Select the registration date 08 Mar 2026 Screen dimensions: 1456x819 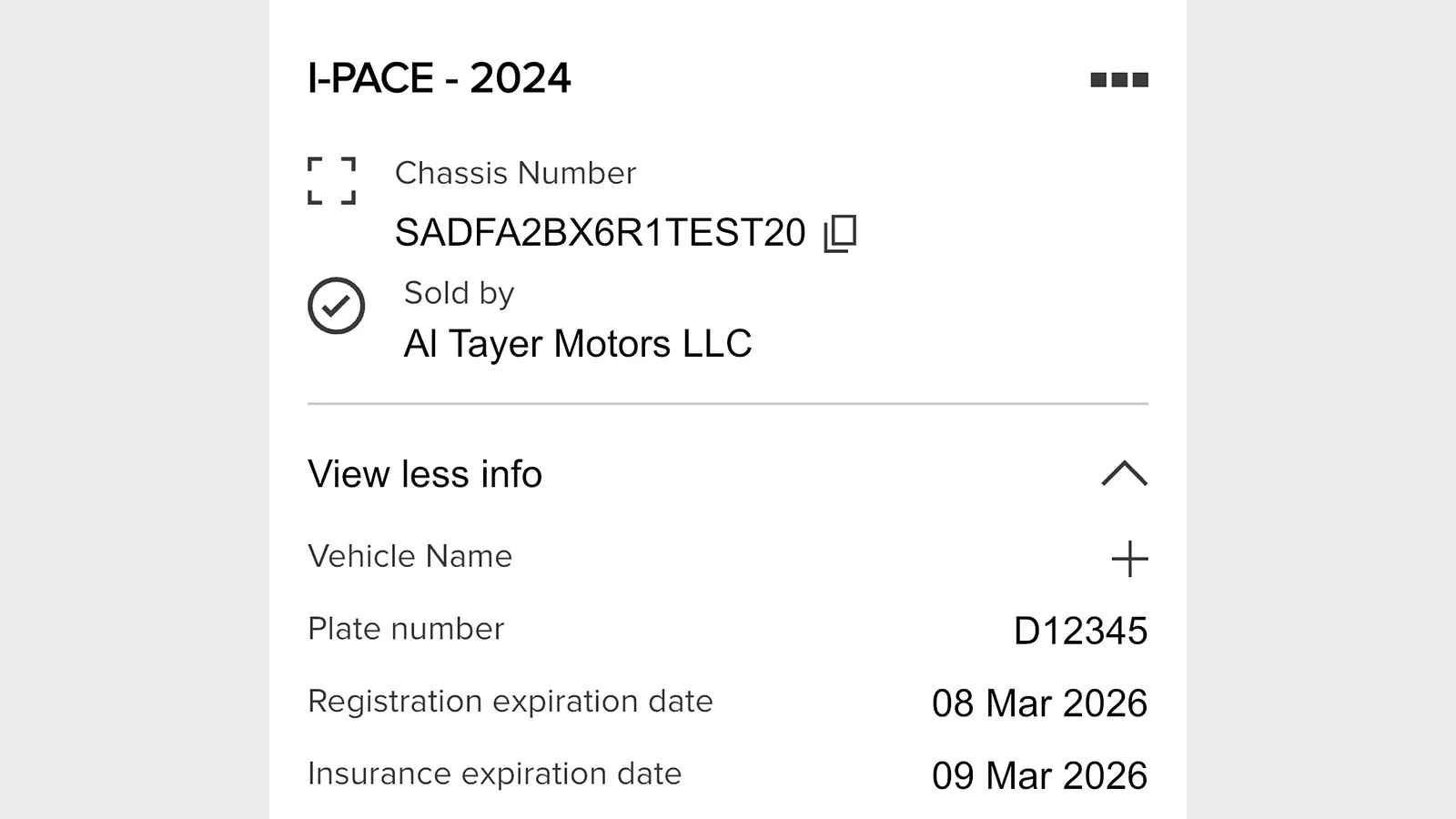[x=1039, y=703]
